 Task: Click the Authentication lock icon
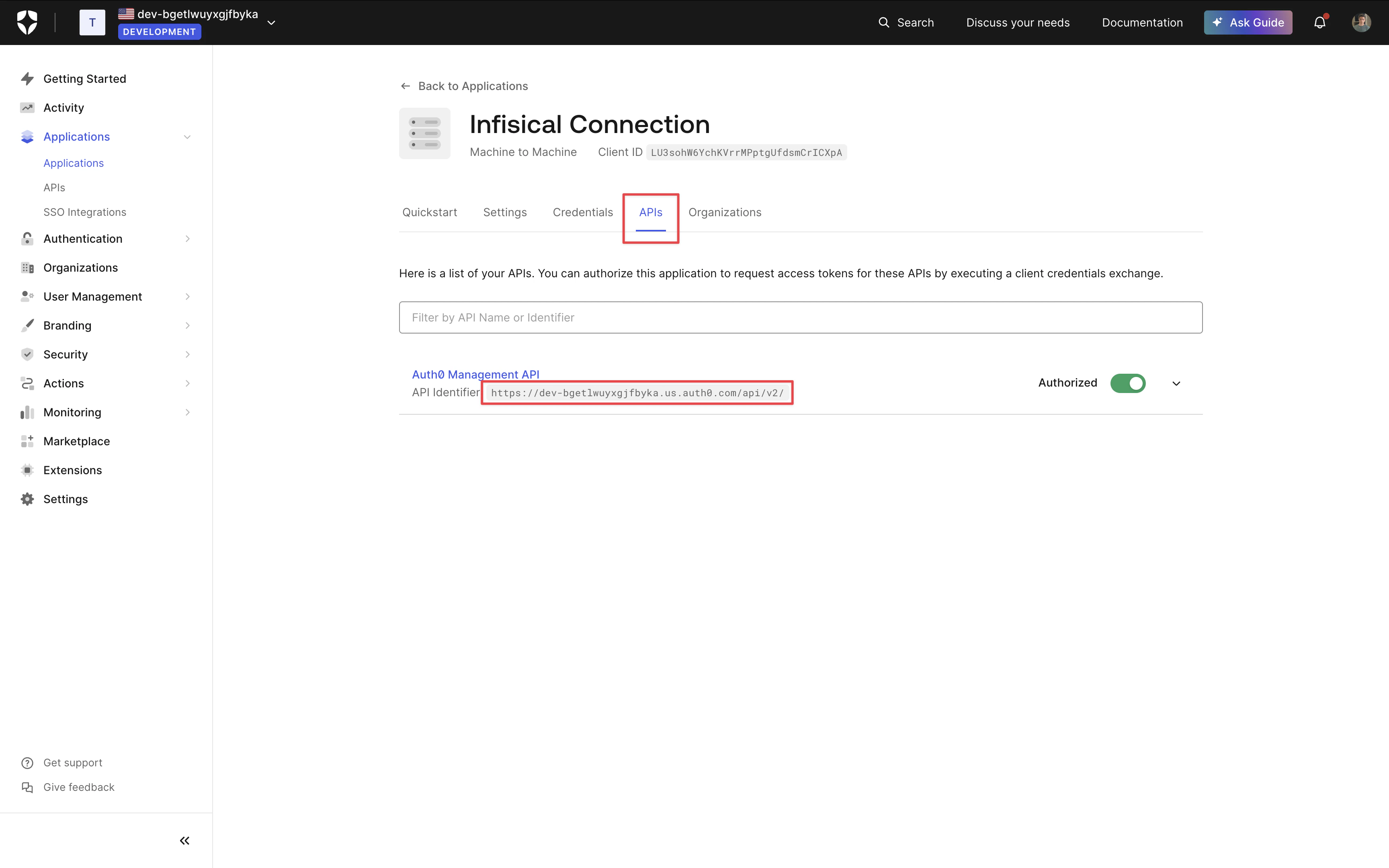27,239
